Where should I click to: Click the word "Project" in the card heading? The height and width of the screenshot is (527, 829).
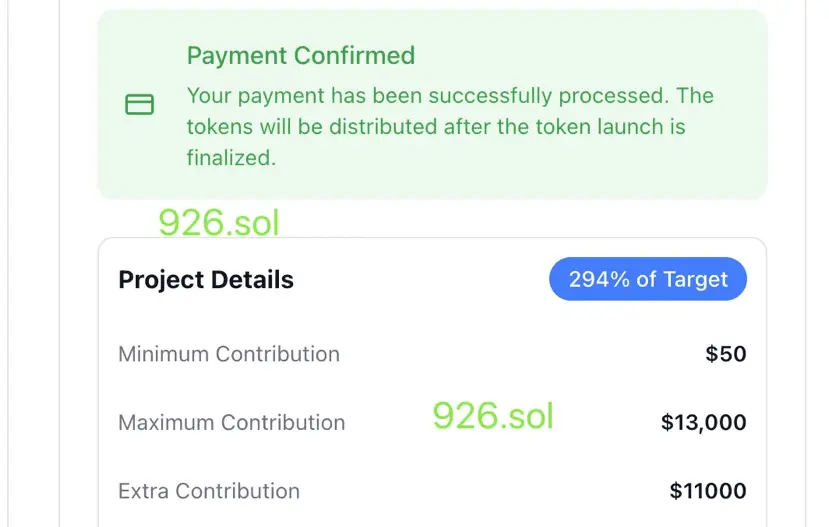(160, 280)
